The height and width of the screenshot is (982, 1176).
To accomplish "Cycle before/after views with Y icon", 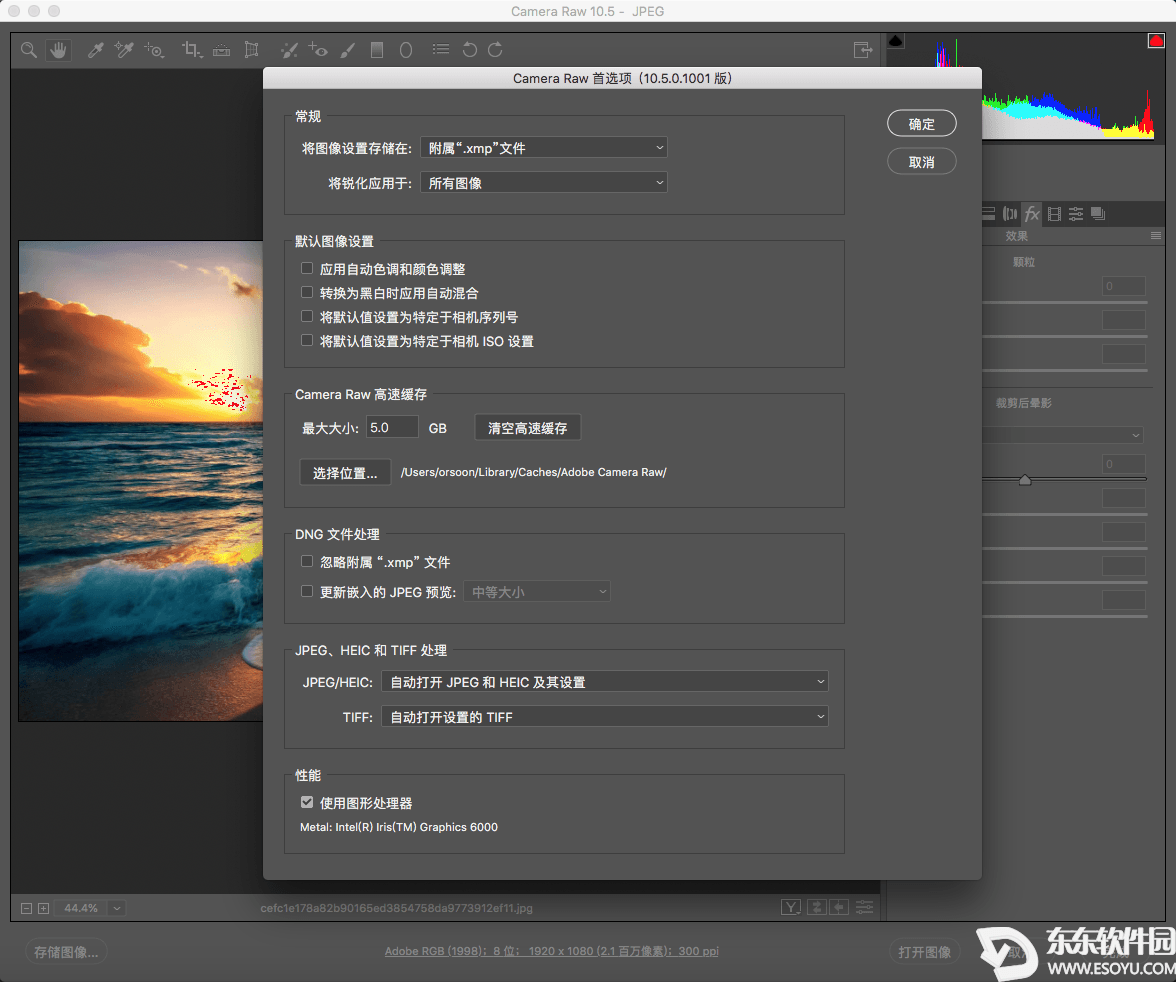I will coord(790,908).
